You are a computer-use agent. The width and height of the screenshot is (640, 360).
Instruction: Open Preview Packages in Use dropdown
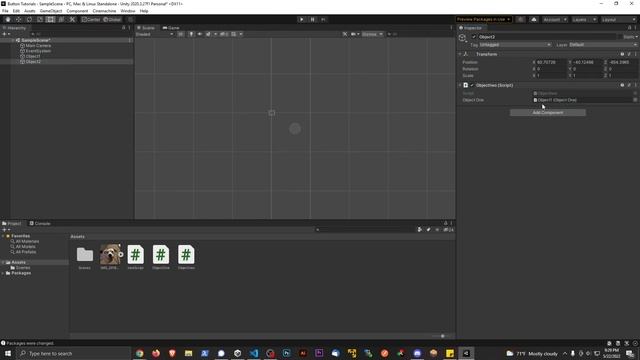coord(484,19)
